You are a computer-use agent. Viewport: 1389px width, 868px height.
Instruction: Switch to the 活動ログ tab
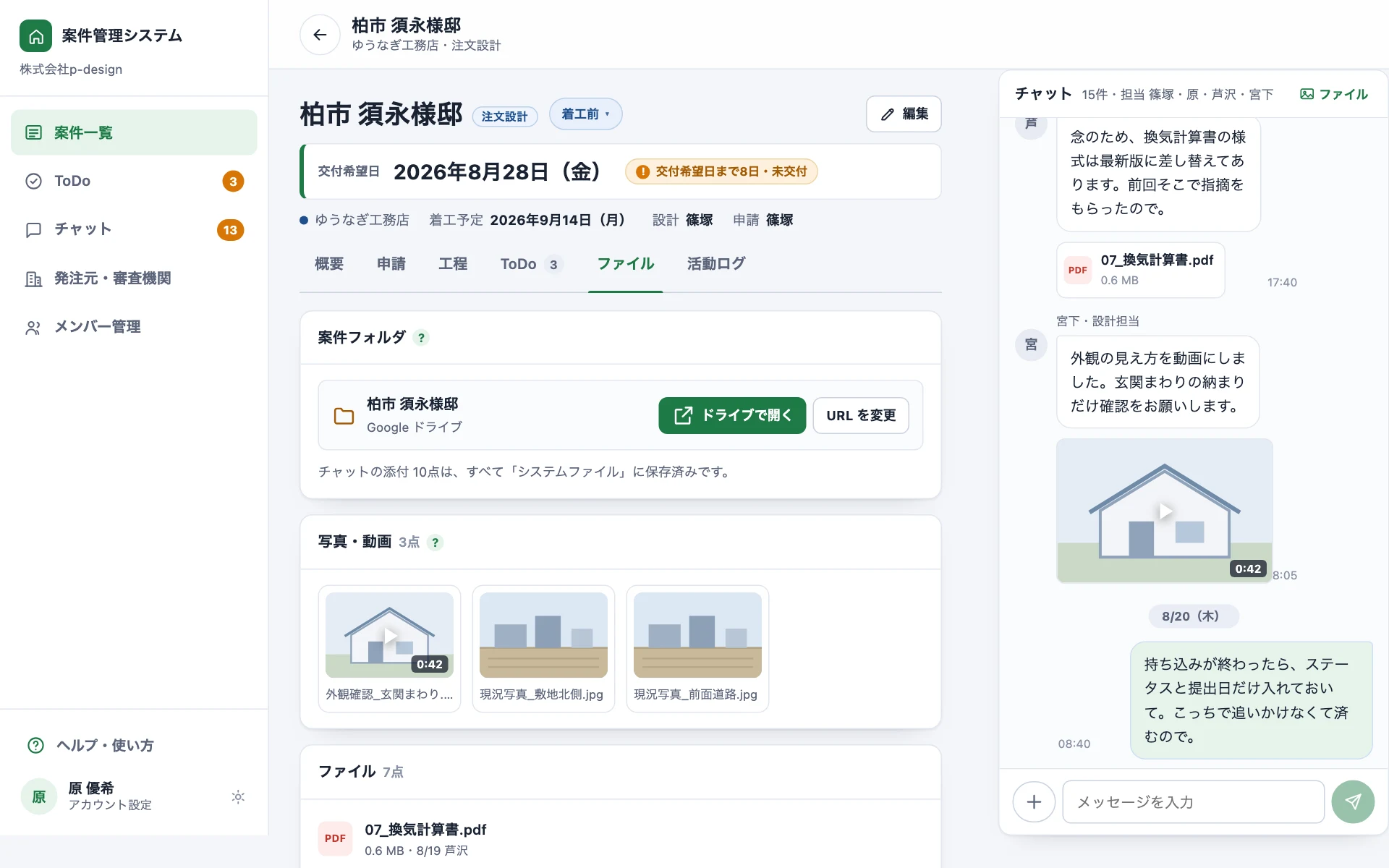pyautogui.click(x=716, y=264)
